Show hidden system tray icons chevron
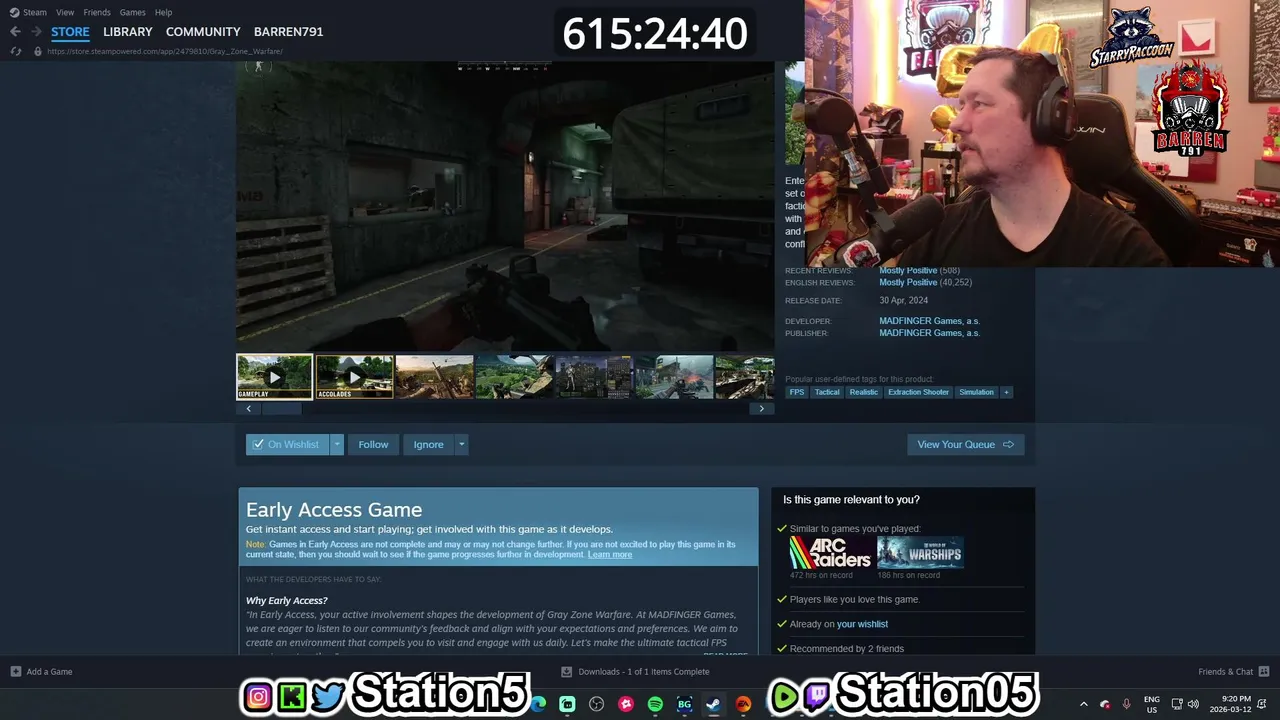Screen dimensions: 1280x720 1083,704
